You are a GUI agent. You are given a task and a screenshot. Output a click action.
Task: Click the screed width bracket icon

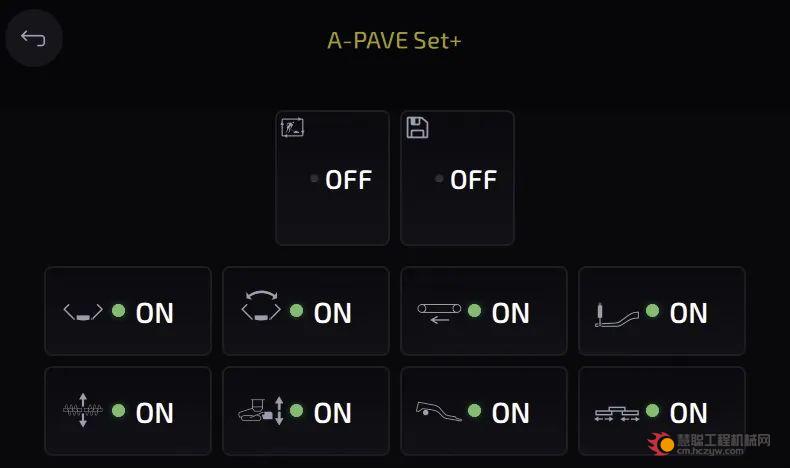click(83, 312)
